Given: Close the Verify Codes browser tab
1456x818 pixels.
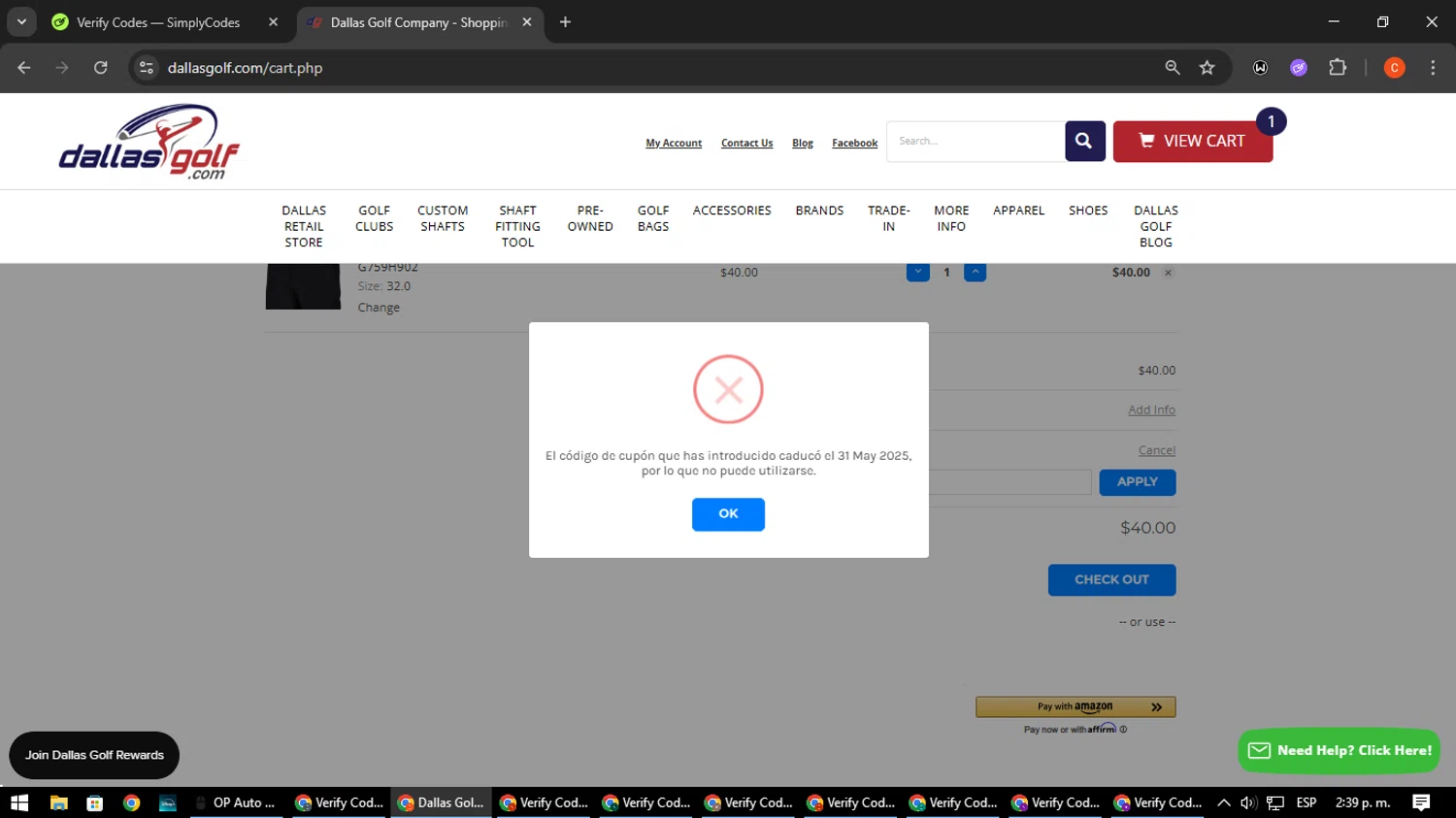Looking at the screenshot, I should coord(273,22).
